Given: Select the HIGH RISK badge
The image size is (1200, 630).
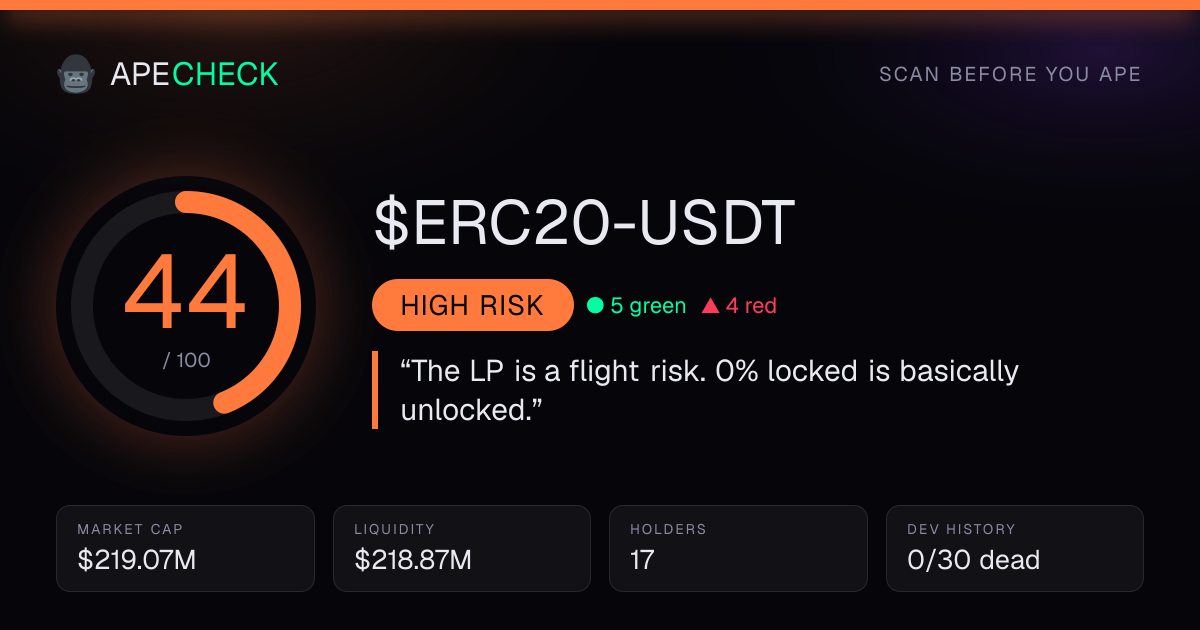Looking at the screenshot, I should 472,305.
